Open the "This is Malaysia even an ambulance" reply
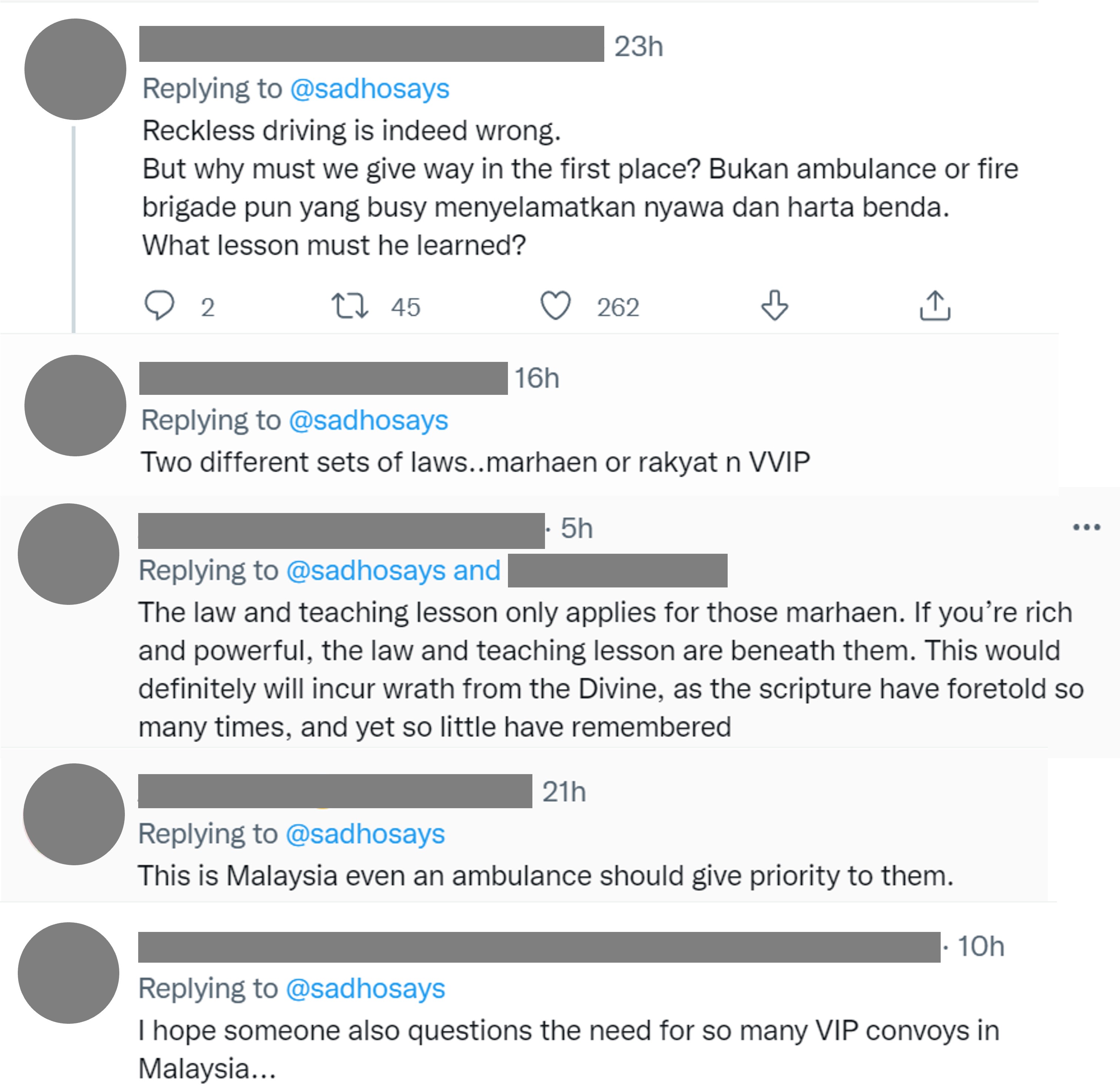Image resolution: width=1120 pixels, height=1086 pixels. point(545,876)
